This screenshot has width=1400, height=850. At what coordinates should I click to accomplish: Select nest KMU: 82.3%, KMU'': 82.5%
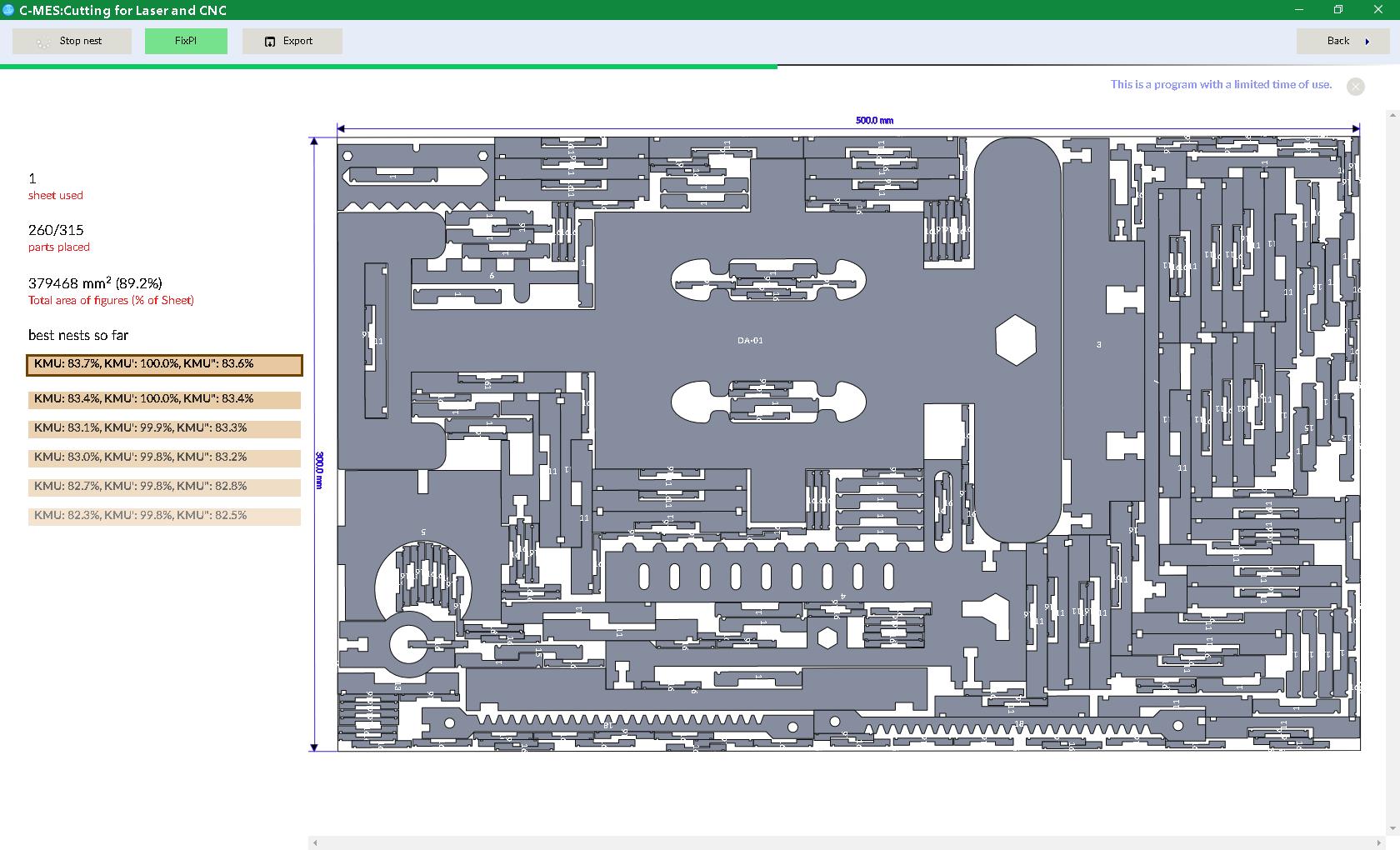(164, 516)
